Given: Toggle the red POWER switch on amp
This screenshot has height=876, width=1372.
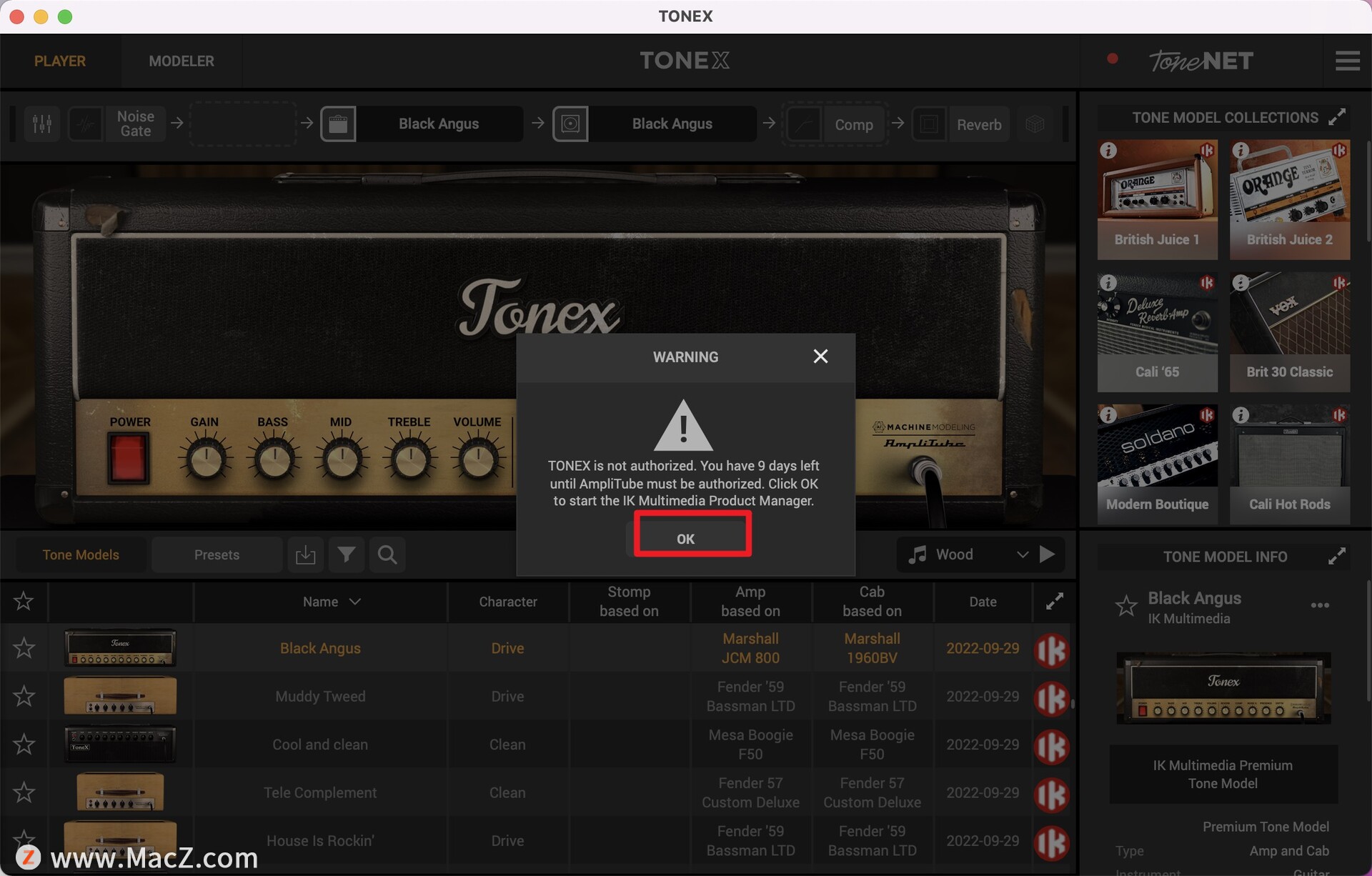Looking at the screenshot, I should click(x=129, y=457).
